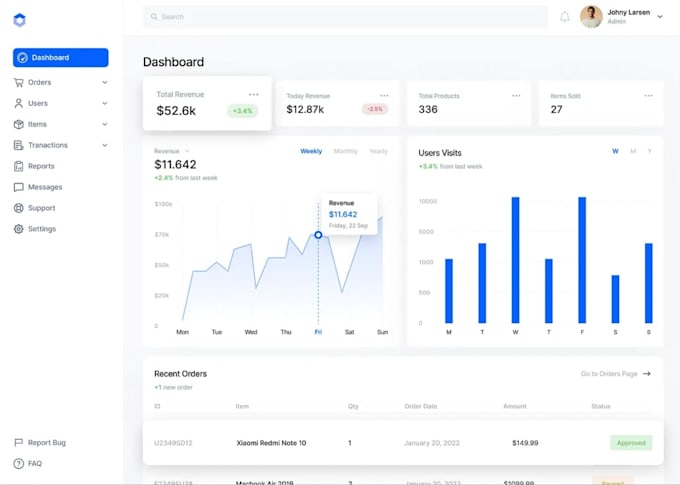Screen dimensions: 680x485
Task: Expand the Items submenu chevron
Action: (105, 124)
